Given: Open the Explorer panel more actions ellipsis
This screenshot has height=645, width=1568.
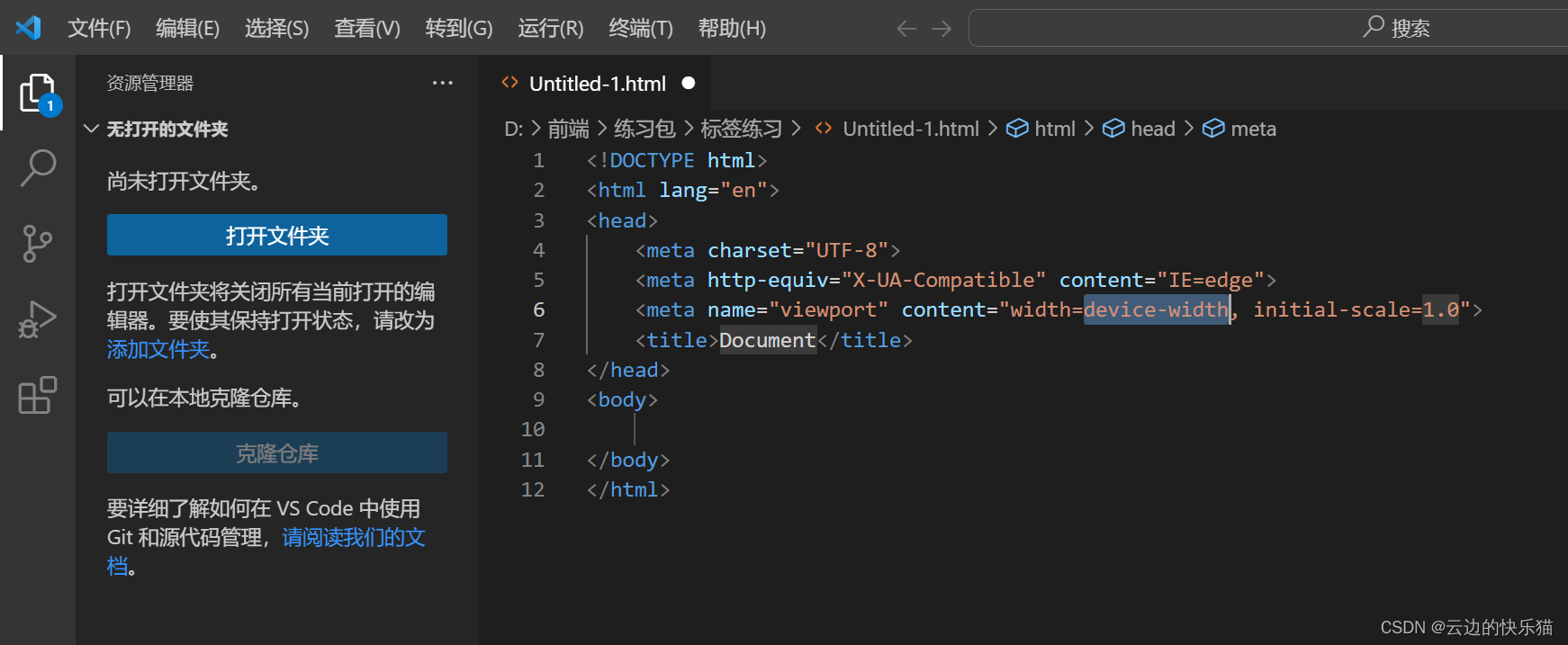Looking at the screenshot, I should (x=442, y=83).
